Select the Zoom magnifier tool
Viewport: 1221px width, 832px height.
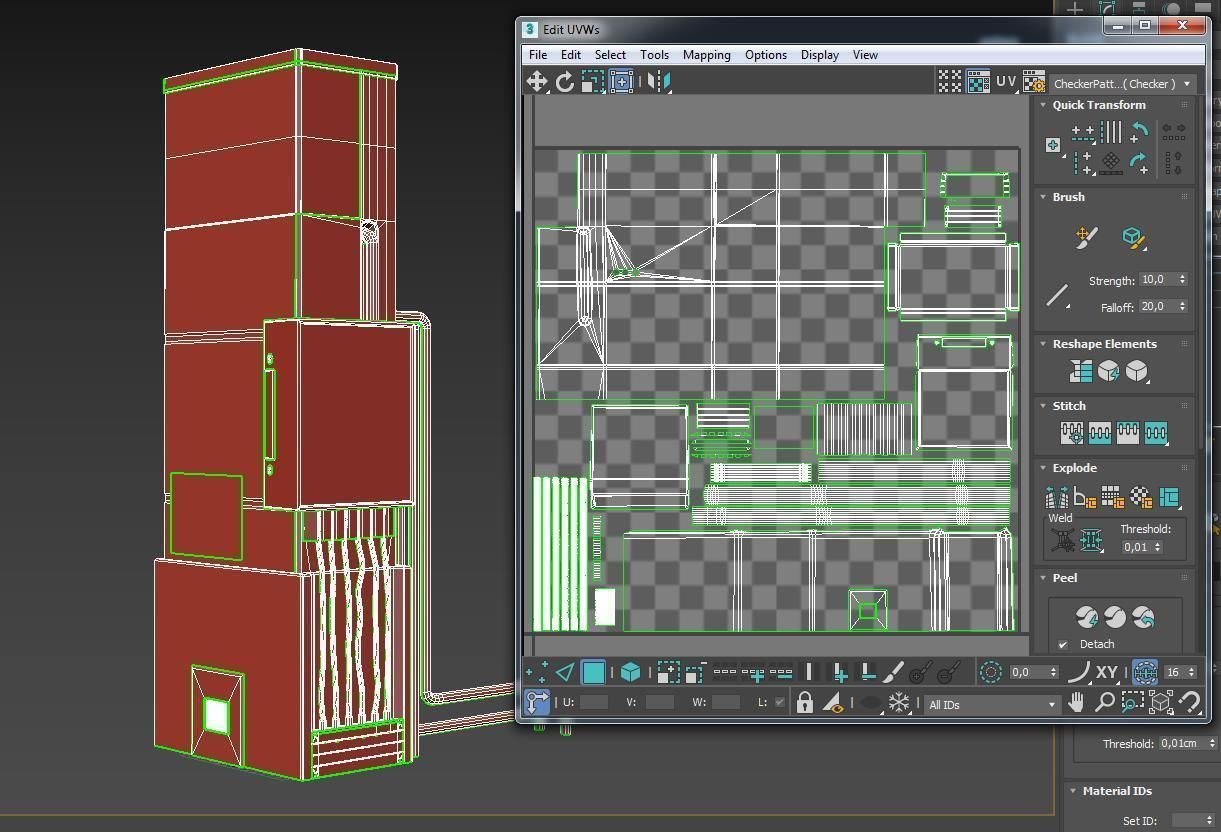[x=1105, y=703]
